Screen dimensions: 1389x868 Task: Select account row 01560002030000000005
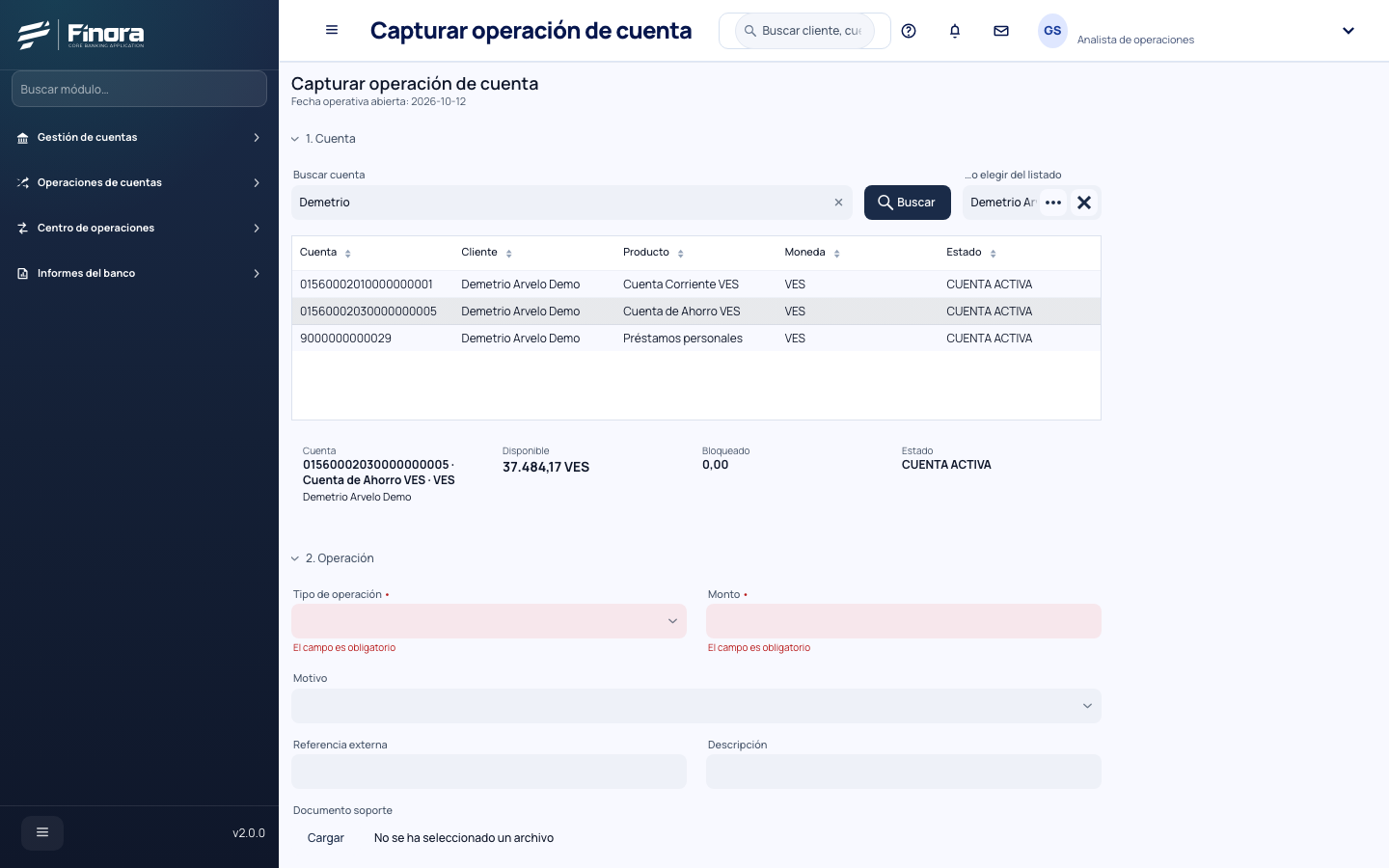pos(696,312)
